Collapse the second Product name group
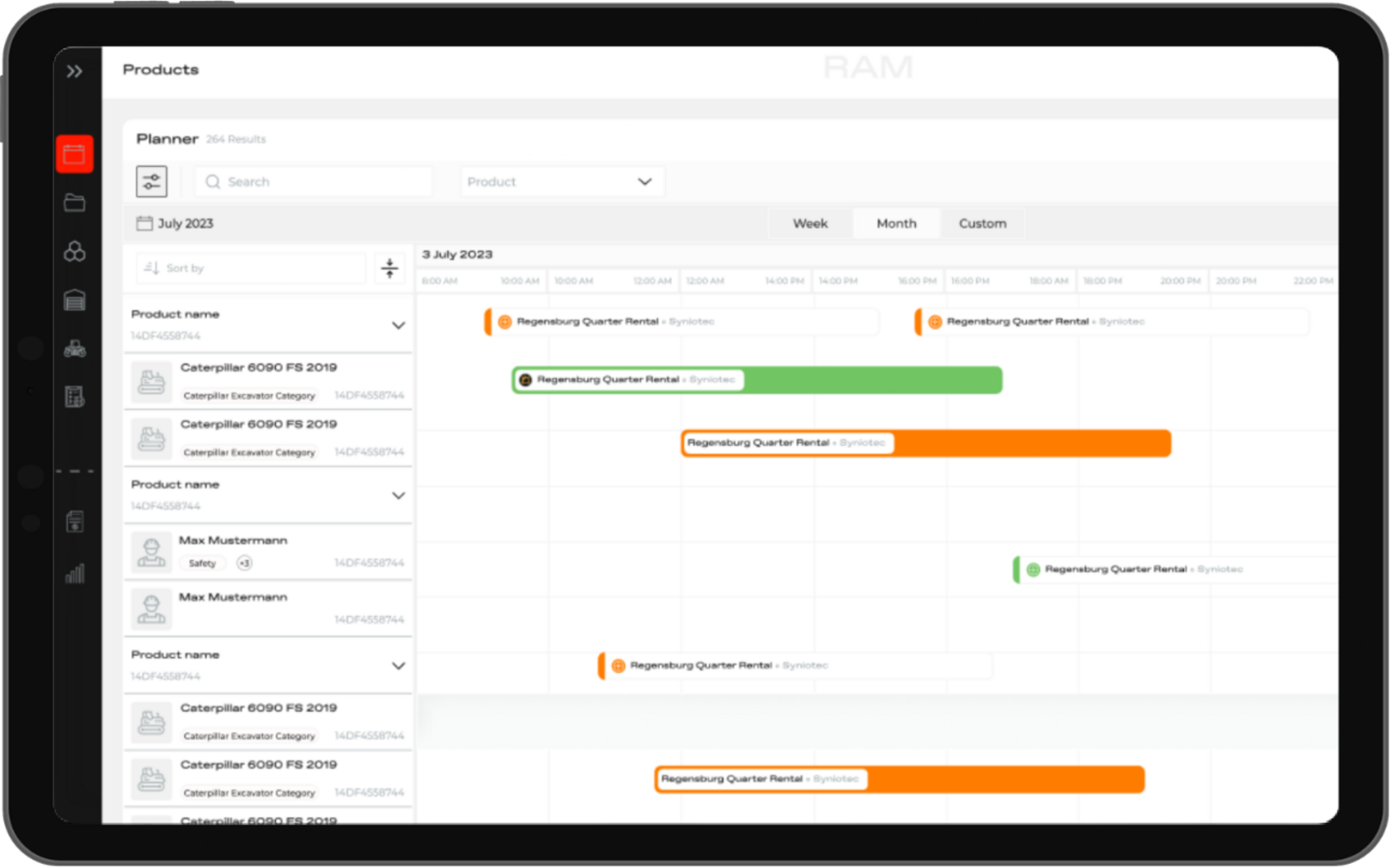The width and height of the screenshot is (1390, 868). (x=398, y=496)
